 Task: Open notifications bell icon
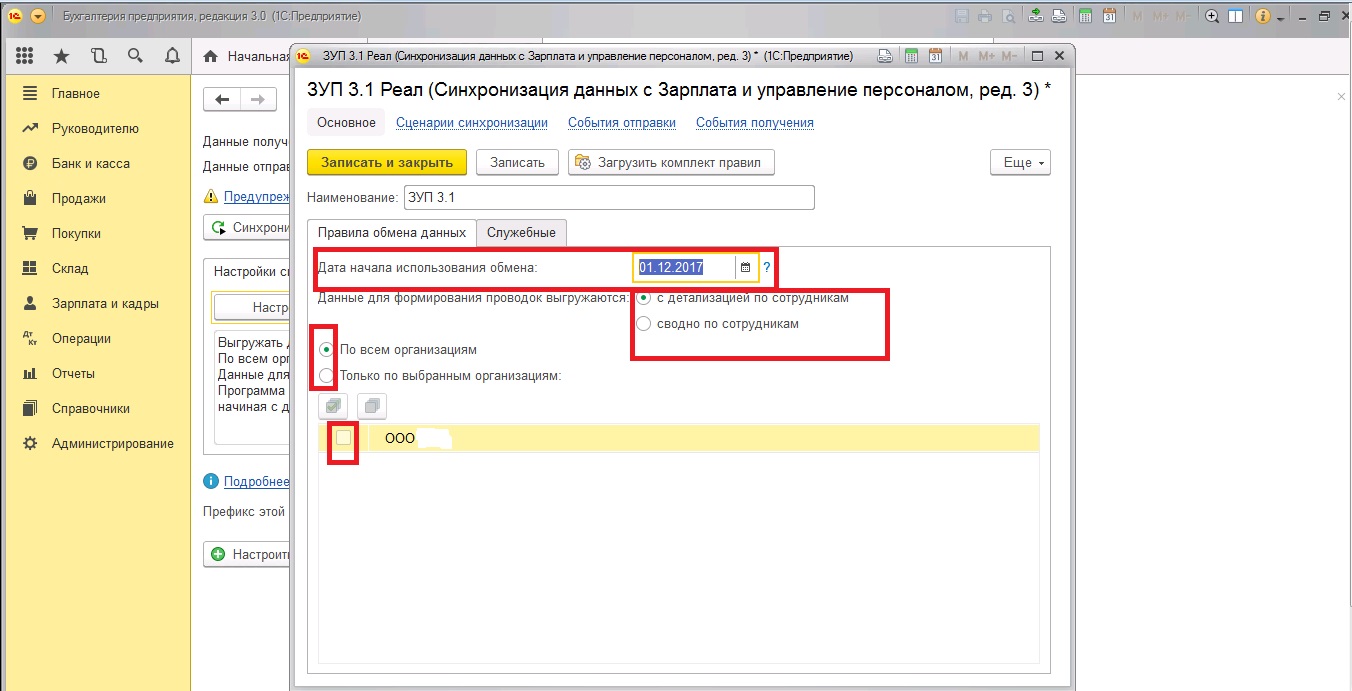pyautogui.click(x=172, y=56)
